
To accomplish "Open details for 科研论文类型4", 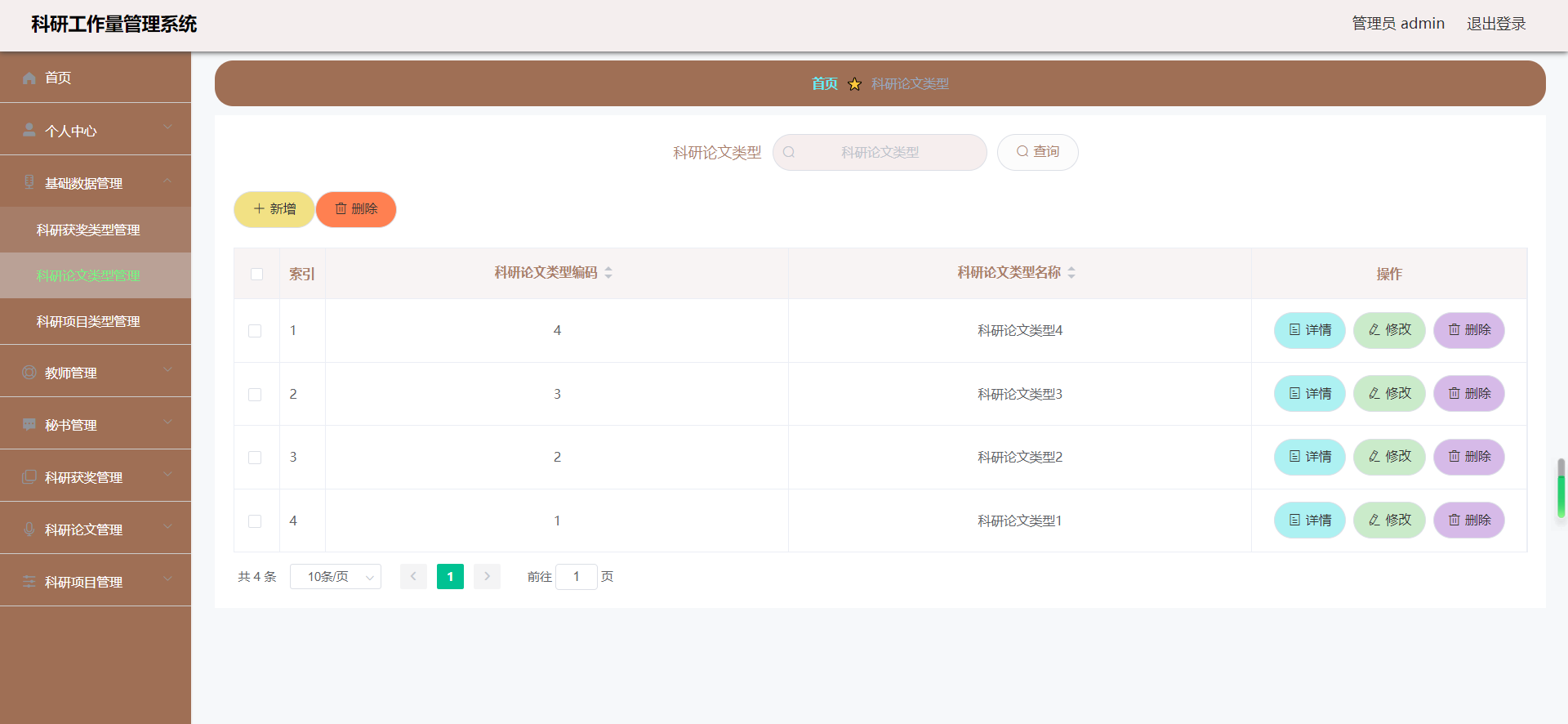I will 1310,330.
